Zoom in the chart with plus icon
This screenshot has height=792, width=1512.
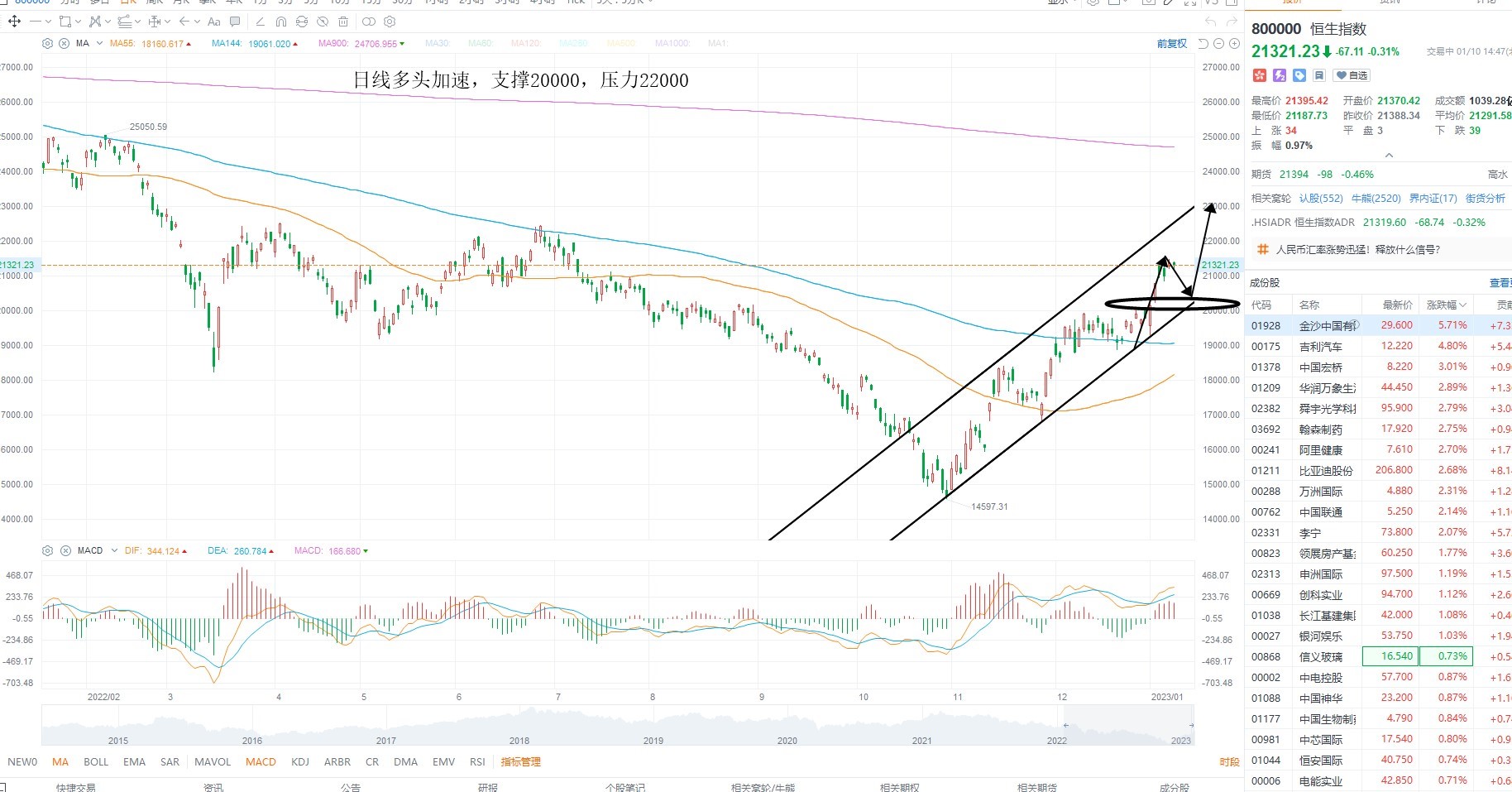pyautogui.click(x=1234, y=44)
